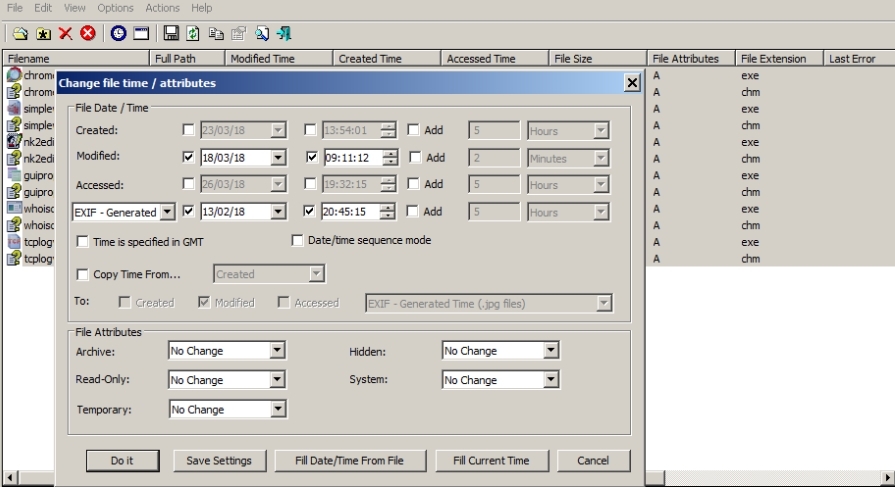This screenshot has width=895, height=487.
Task: Sort by the File Attributes column header
Action: (x=690, y=58)
